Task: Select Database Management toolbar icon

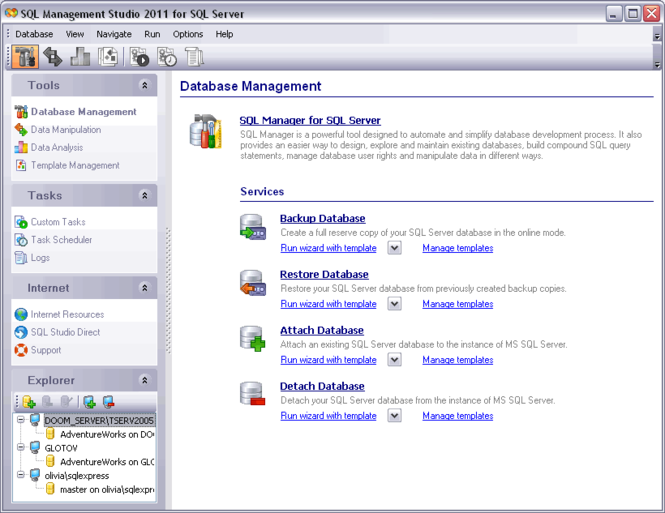Action: [x=25, y=57]
